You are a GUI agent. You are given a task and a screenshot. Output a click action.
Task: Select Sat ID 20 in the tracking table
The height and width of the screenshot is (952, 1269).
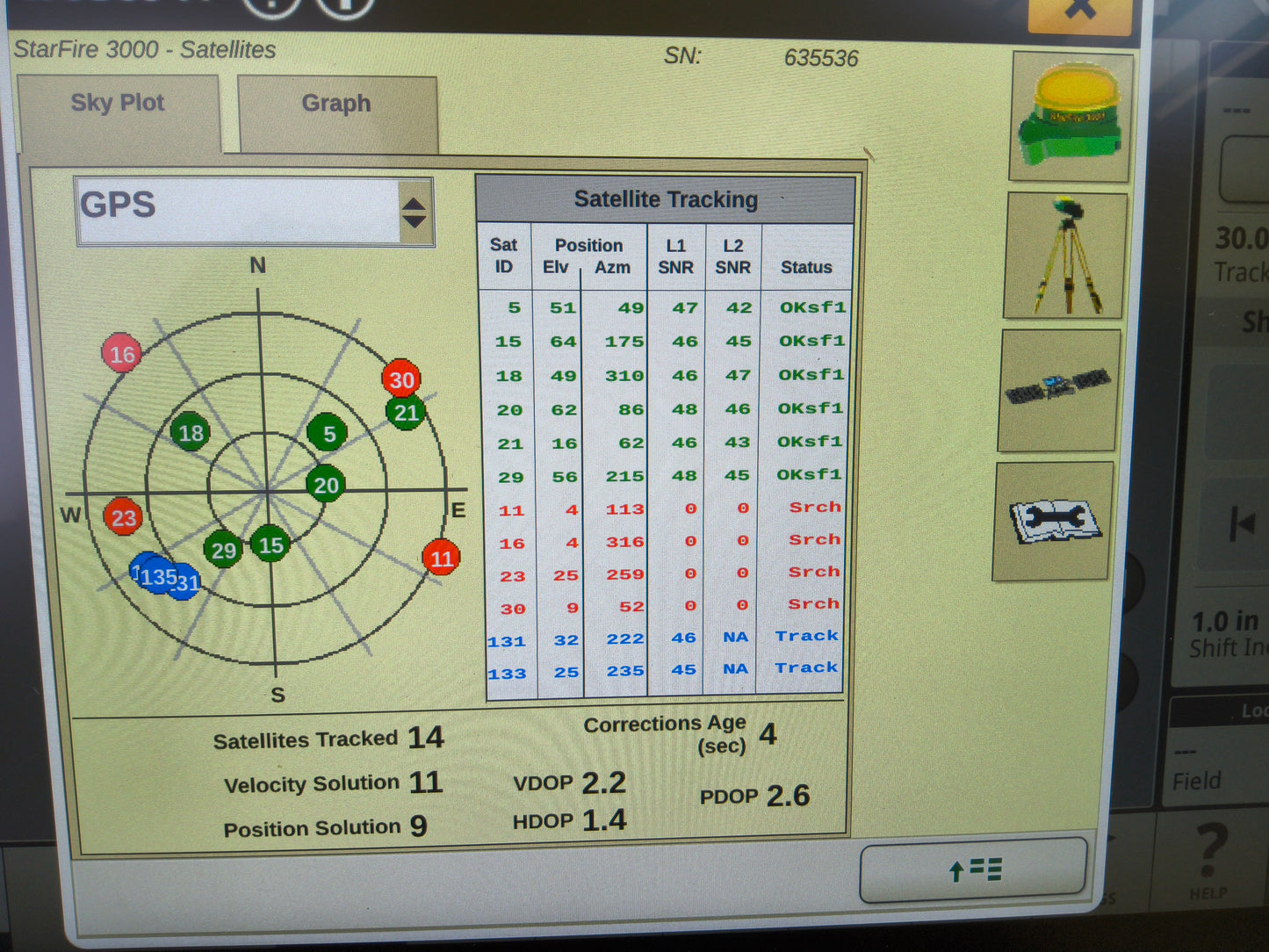pyautogui.click(x=510, y=410)
